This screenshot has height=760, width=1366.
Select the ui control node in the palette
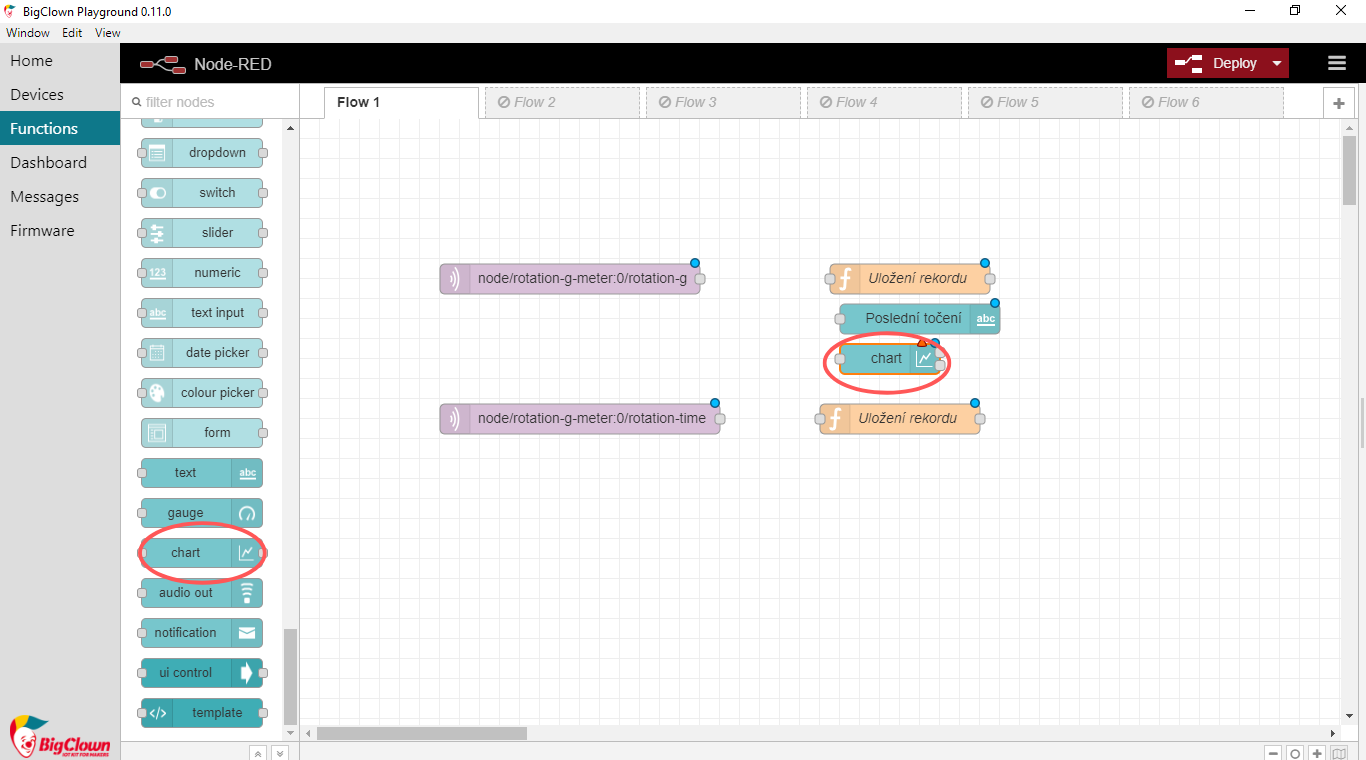tap(202, 673)
